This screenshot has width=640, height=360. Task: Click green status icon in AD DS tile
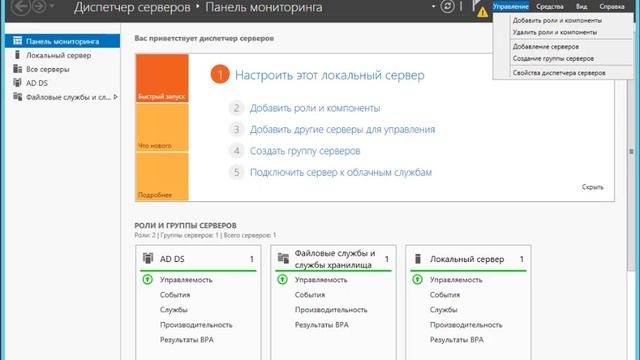pos(147,280)
